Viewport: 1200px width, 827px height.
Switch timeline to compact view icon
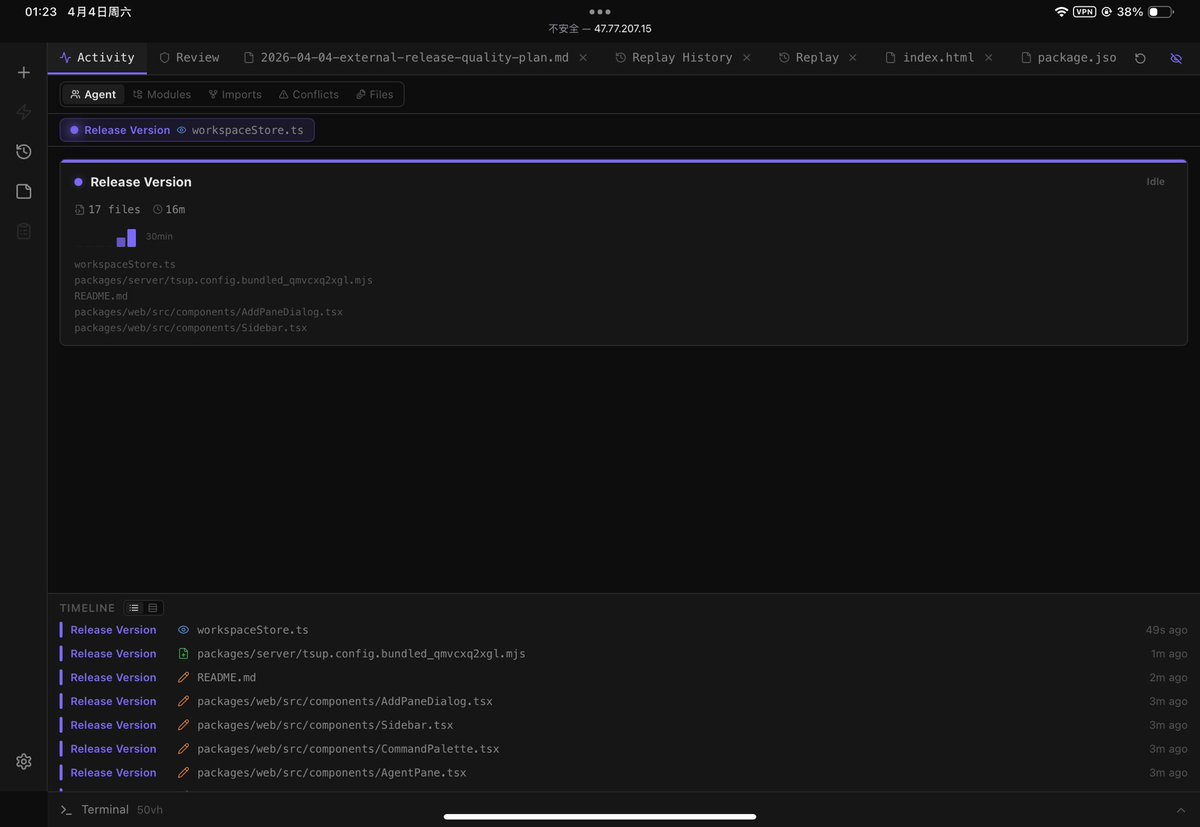pos(153,608)
